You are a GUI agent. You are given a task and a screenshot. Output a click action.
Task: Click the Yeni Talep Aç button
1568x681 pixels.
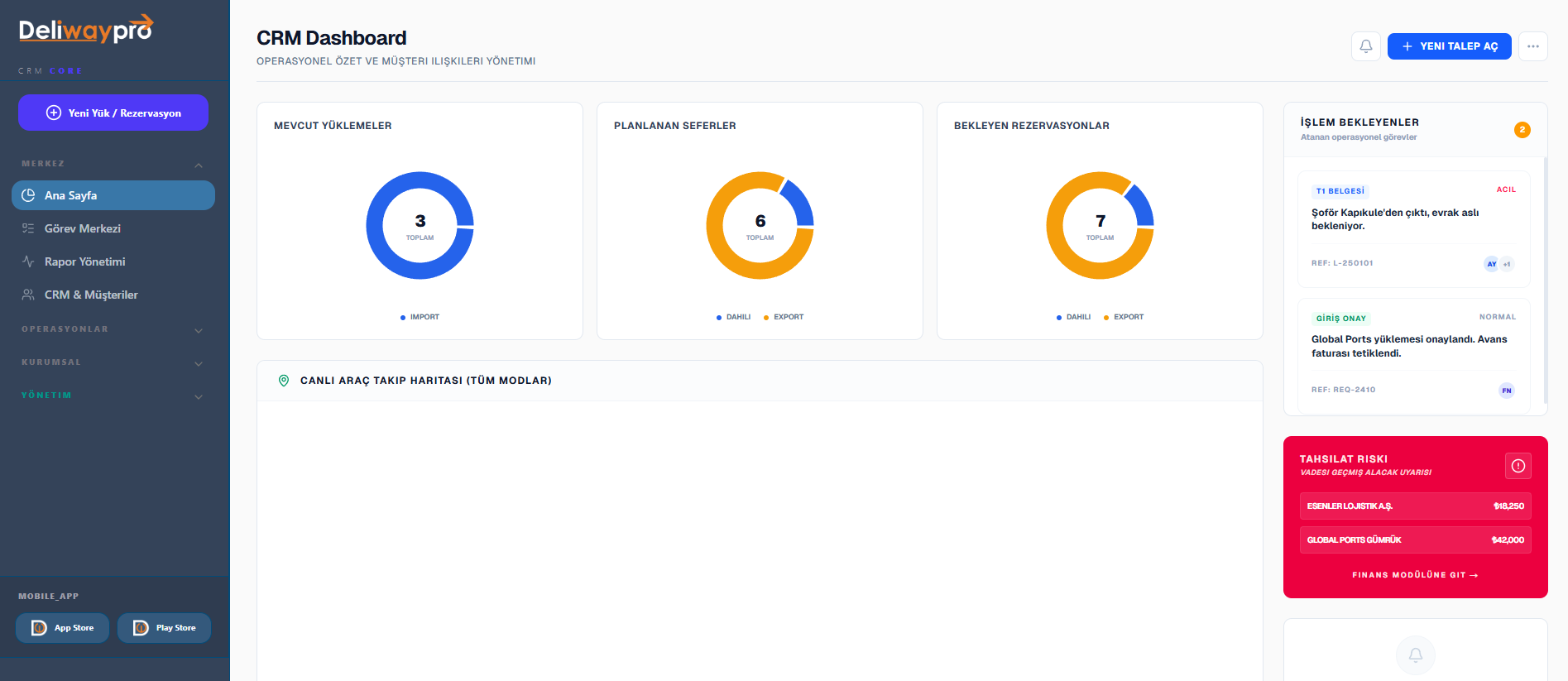tap(1450, 46)
